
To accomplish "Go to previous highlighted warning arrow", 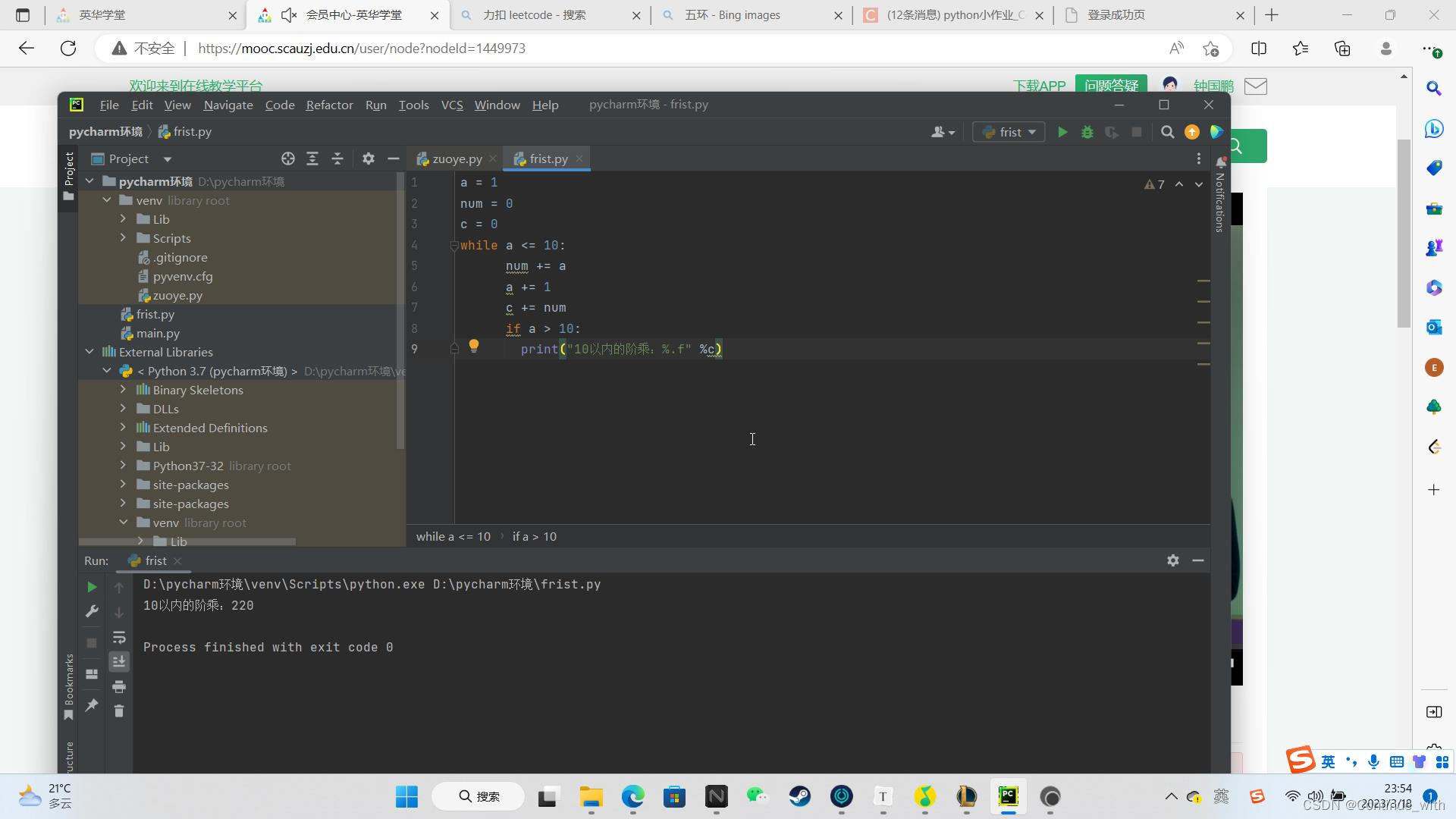I will 1179,184.
